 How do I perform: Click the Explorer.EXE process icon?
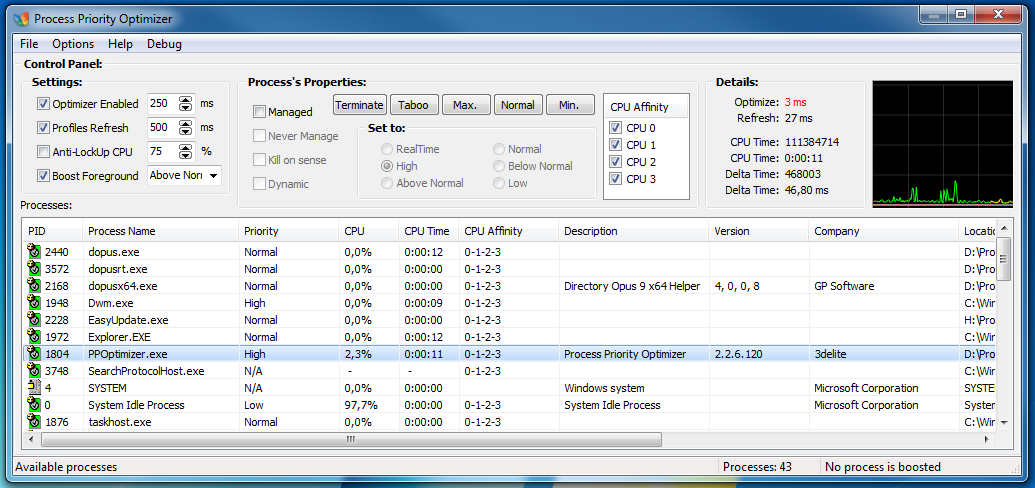click(x=34, y=337)
